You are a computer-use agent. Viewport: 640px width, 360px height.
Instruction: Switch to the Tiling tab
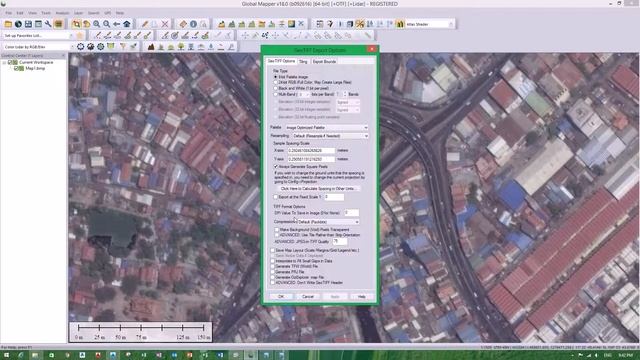(x=303, y=62)
